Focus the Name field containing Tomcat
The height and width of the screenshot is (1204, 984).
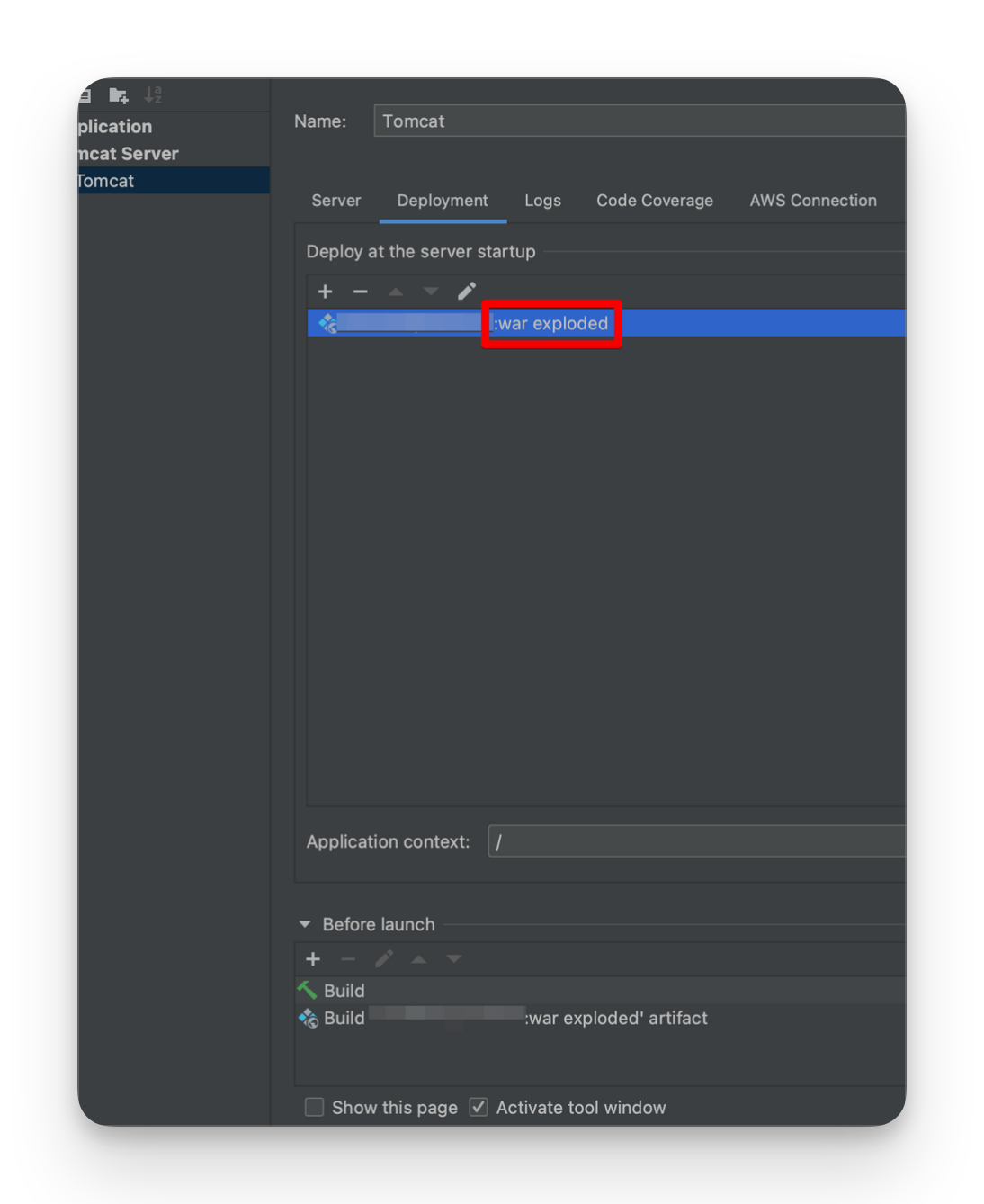coord(640,121)
